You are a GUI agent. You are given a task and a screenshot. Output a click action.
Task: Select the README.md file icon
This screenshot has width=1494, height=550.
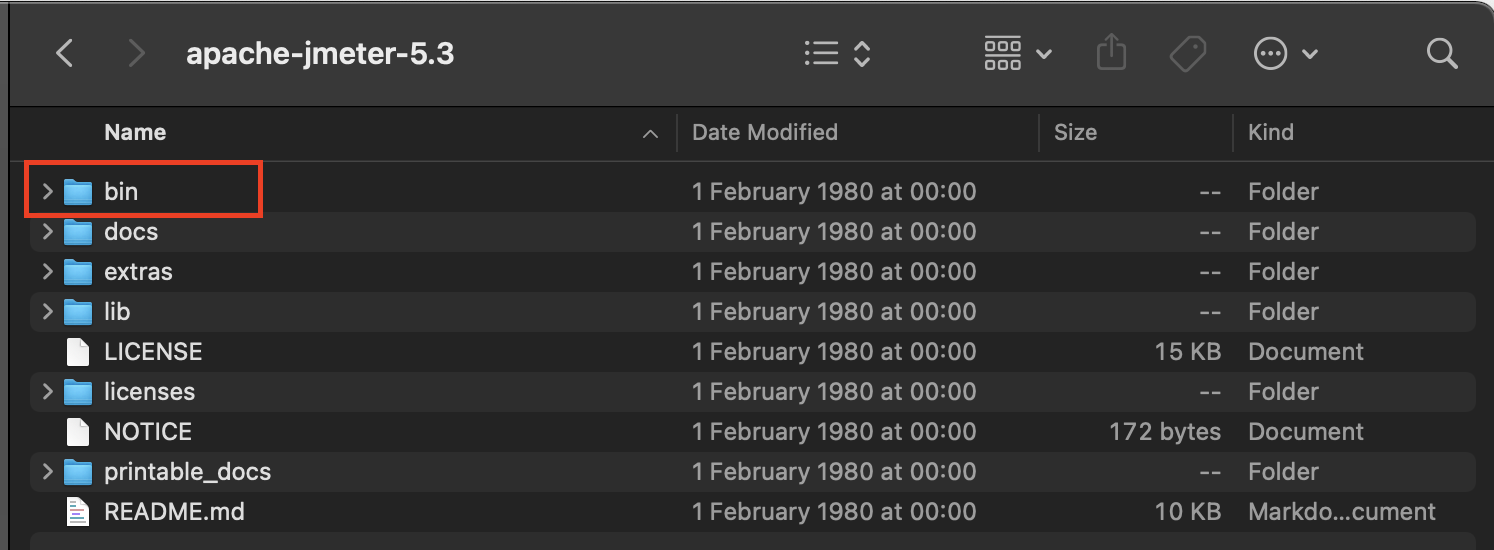click(x=78, y=512)
